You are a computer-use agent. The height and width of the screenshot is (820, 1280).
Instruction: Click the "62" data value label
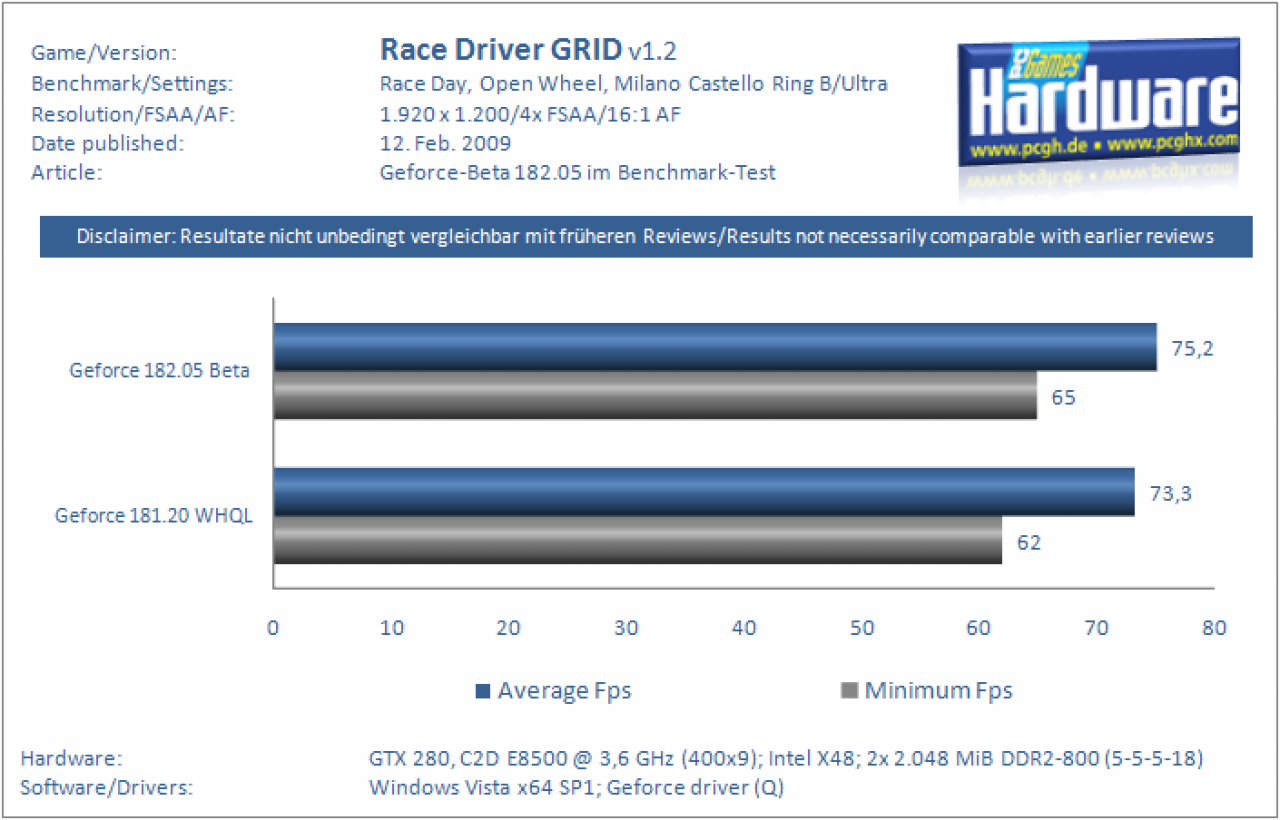pos(1029,541)
